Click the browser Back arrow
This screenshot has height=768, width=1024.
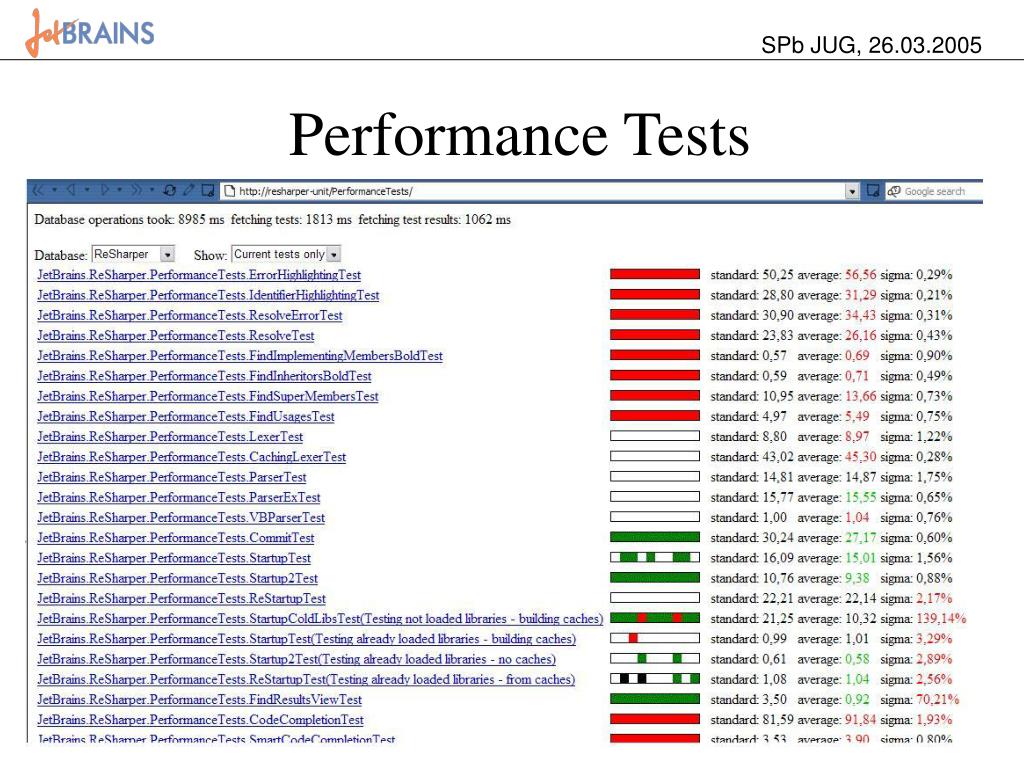pyautogui.click(x=71, y=191)
